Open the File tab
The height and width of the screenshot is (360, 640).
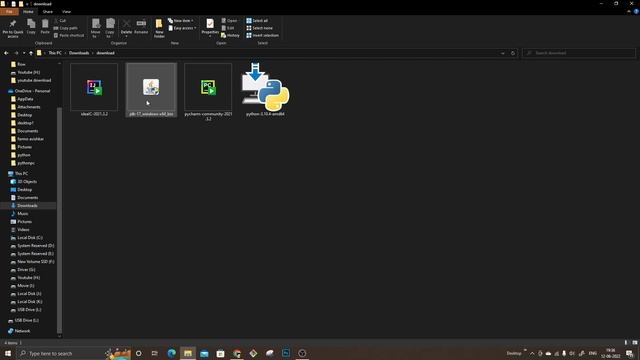(9, 12)
